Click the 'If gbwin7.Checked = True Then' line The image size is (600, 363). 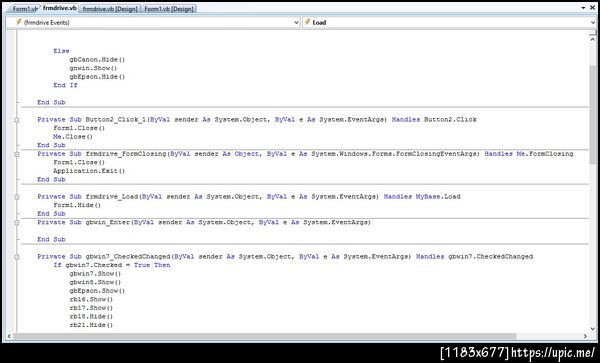tap(112, 265)
